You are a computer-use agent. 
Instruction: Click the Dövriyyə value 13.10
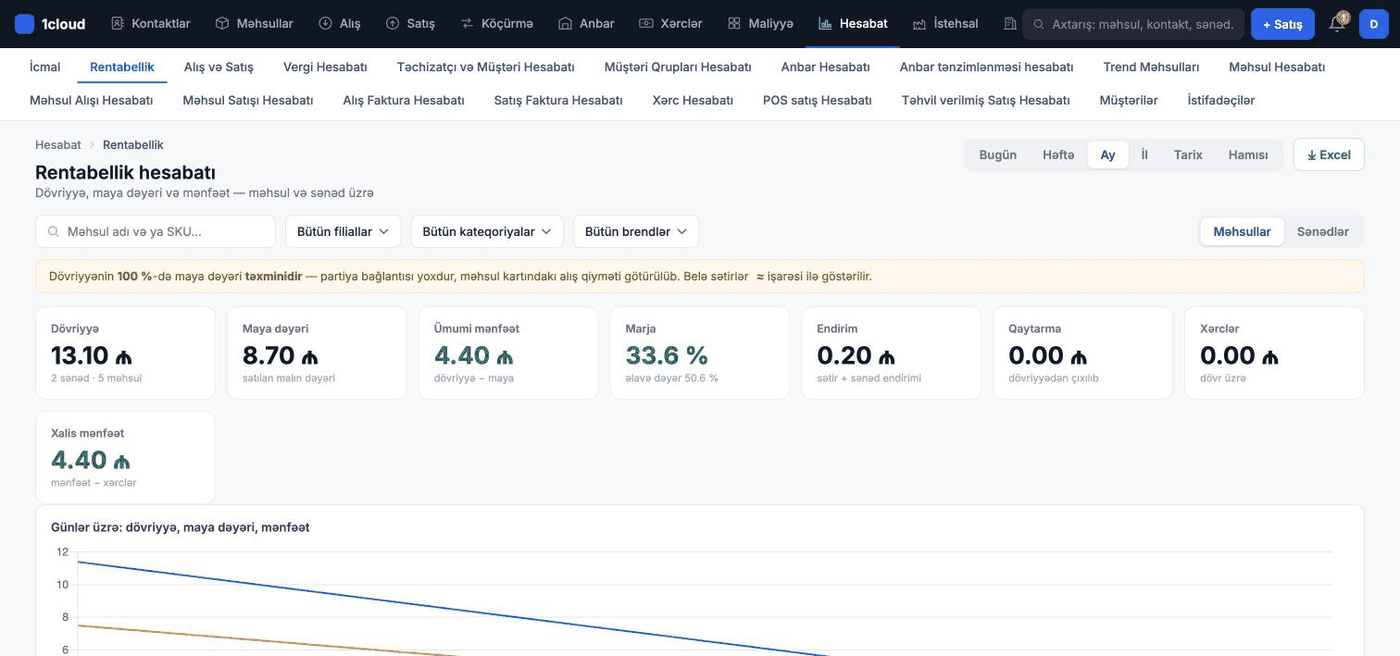pyautogui.click(x=91, y=355)
